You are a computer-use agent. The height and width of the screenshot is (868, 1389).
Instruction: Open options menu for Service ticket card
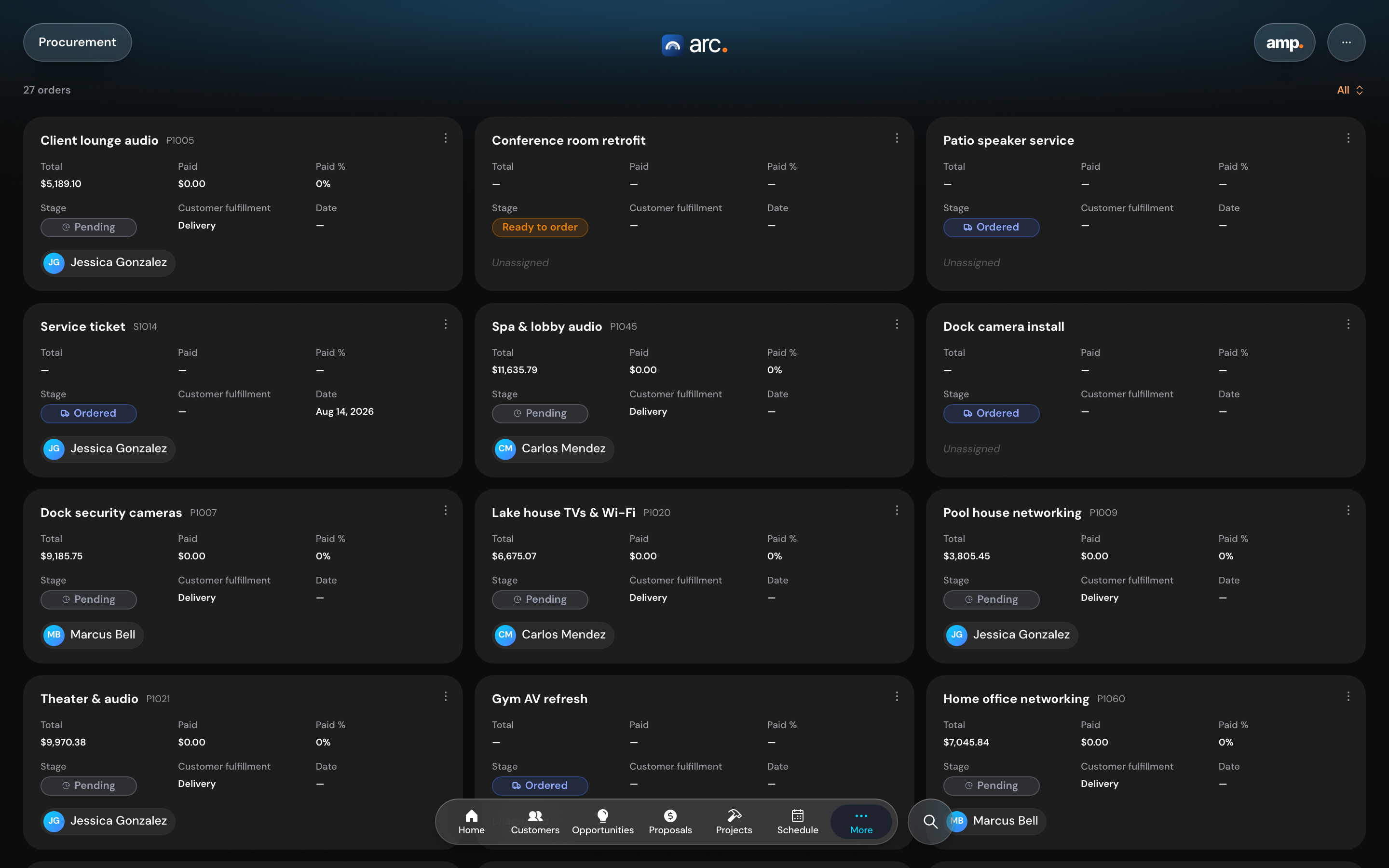click(x=446, y=325)
